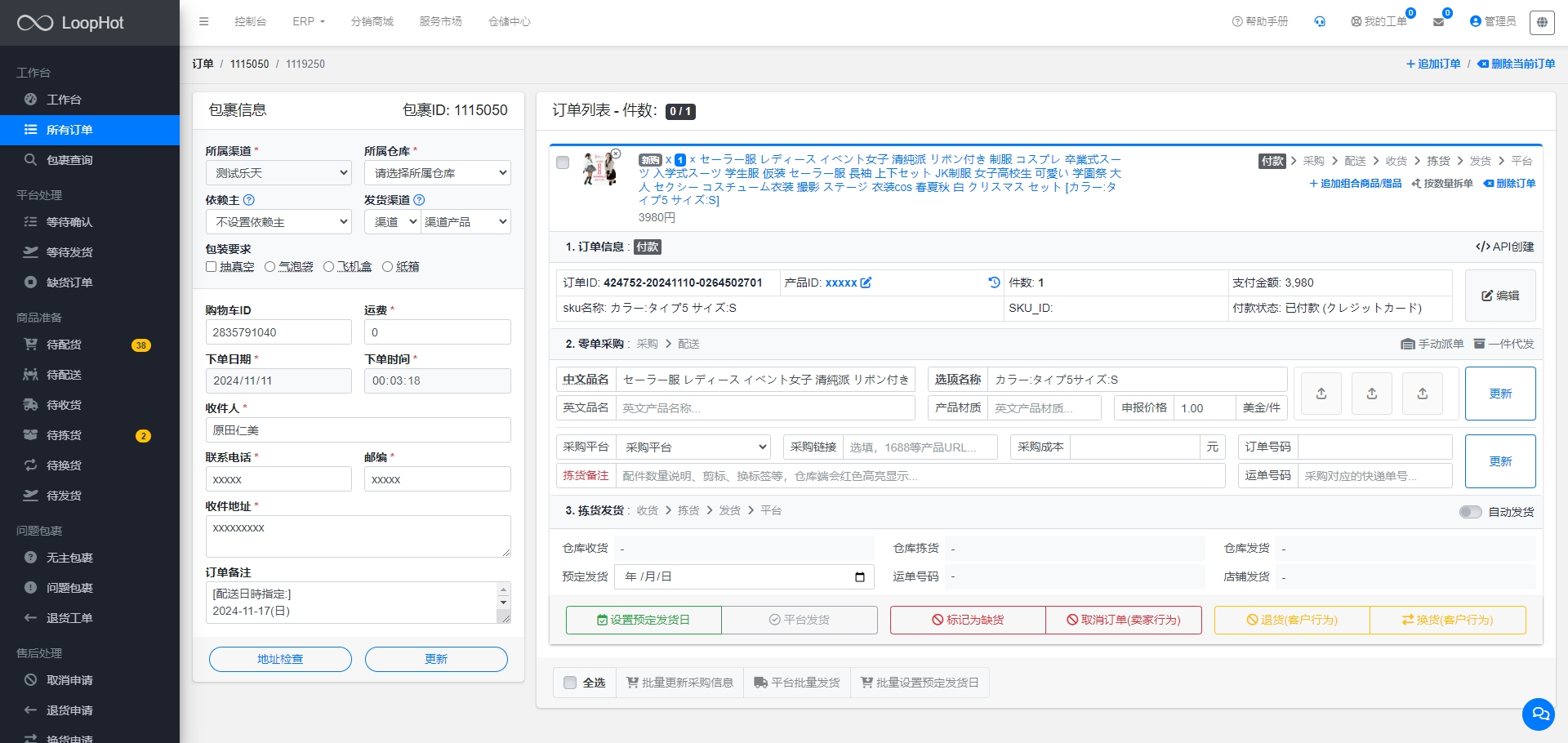Open the ERP menu dropdown

[308, 21]
